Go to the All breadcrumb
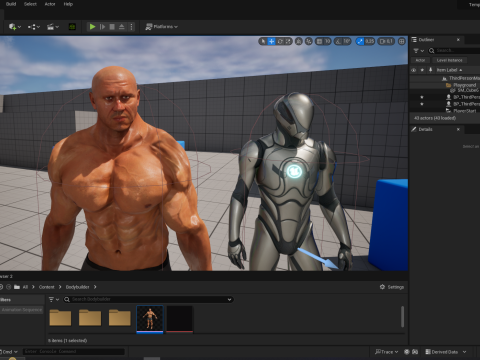 pos(25,287)
